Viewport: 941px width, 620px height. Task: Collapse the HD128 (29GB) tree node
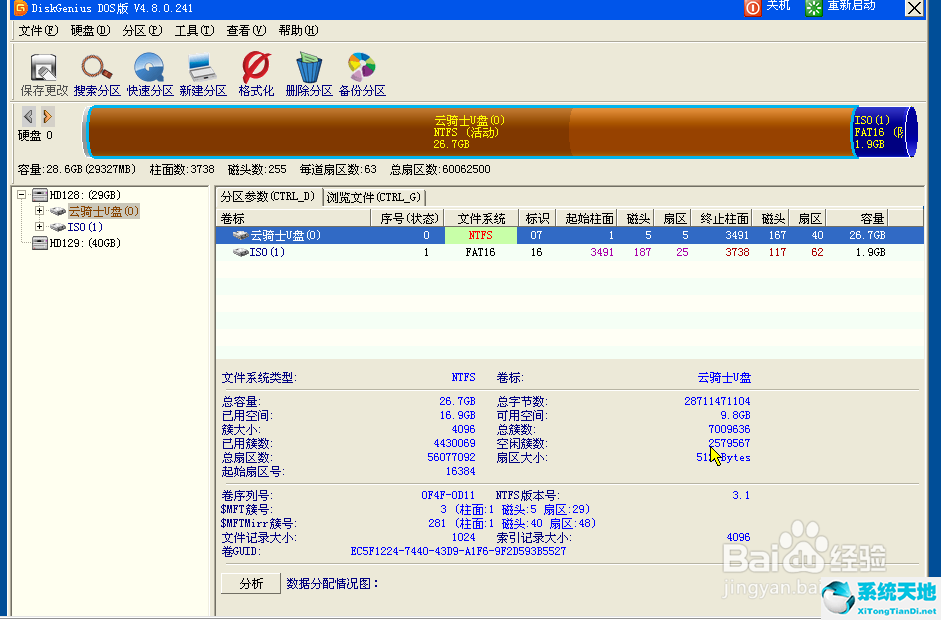(x=22, y=195)
